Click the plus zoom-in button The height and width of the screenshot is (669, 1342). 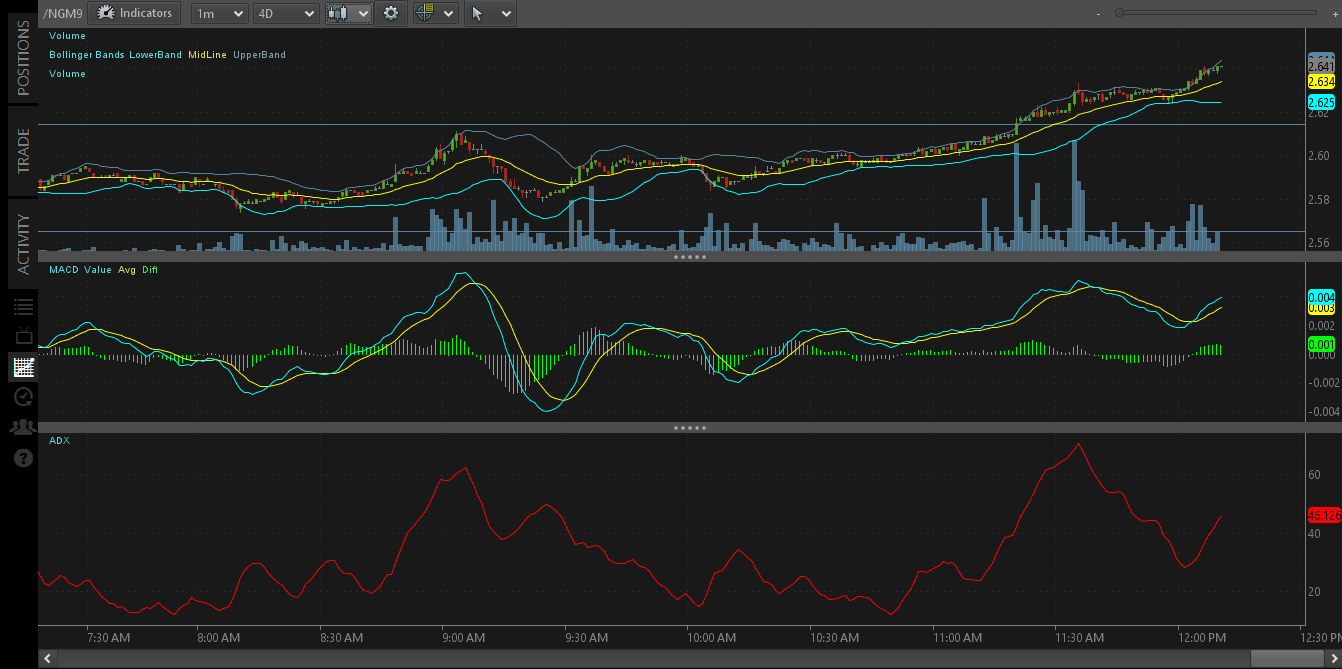[1333, 13]
